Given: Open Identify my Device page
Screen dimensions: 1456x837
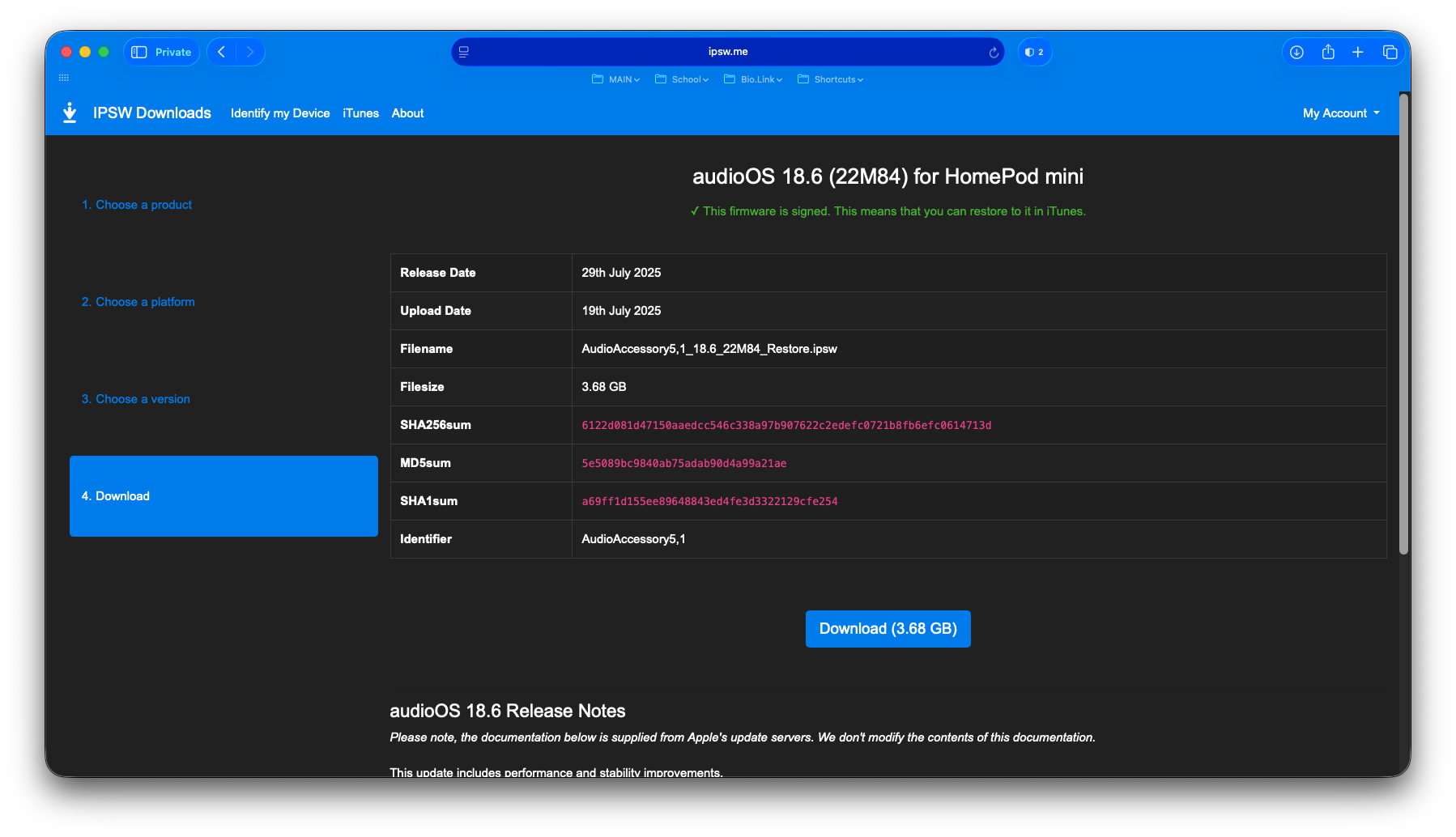Looking at the screenshot, I should click(x=280, y=113).
